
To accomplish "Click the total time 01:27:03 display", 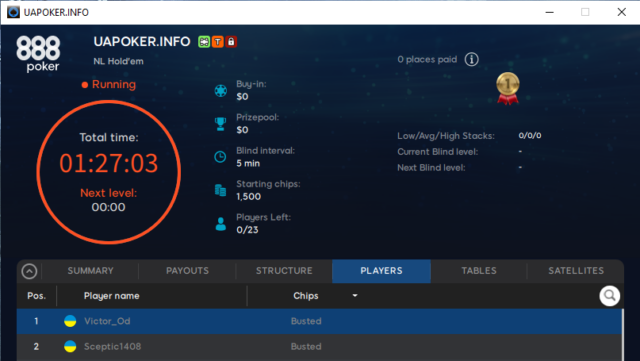I will pos(109,163).
